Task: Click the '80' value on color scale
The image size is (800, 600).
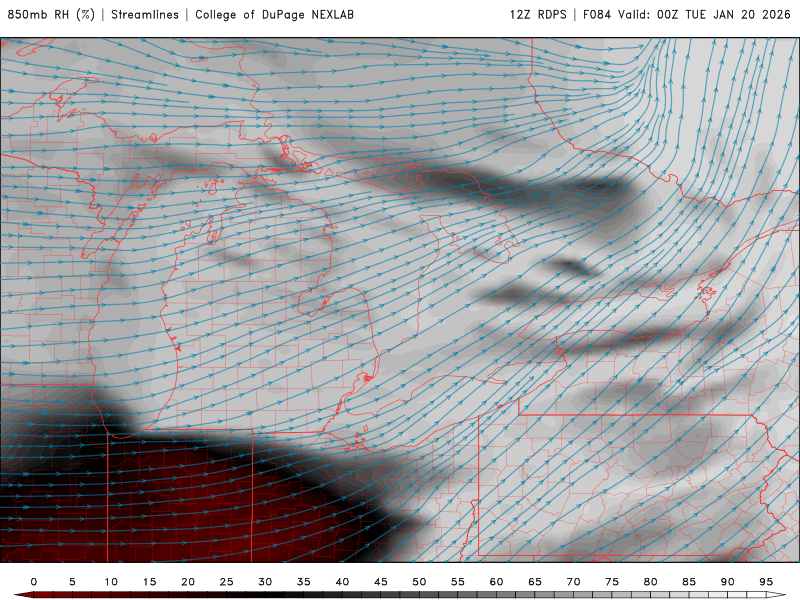Action: click(x=651, y=582)
